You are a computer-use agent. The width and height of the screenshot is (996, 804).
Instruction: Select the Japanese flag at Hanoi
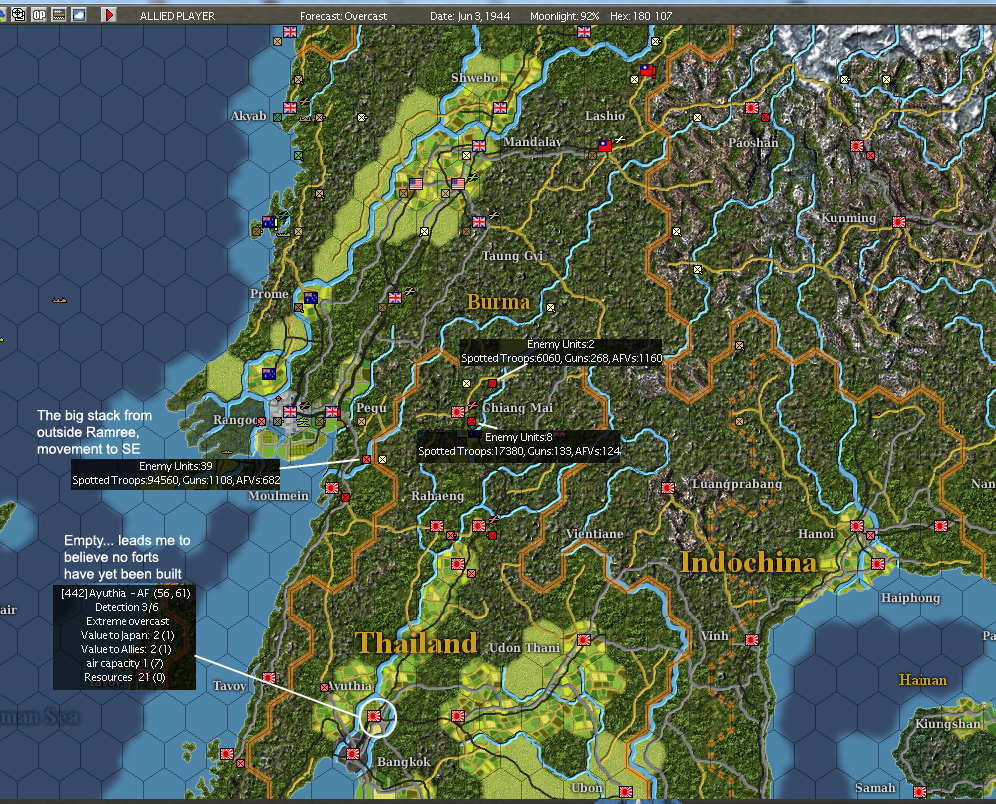(x=857, y=526)
